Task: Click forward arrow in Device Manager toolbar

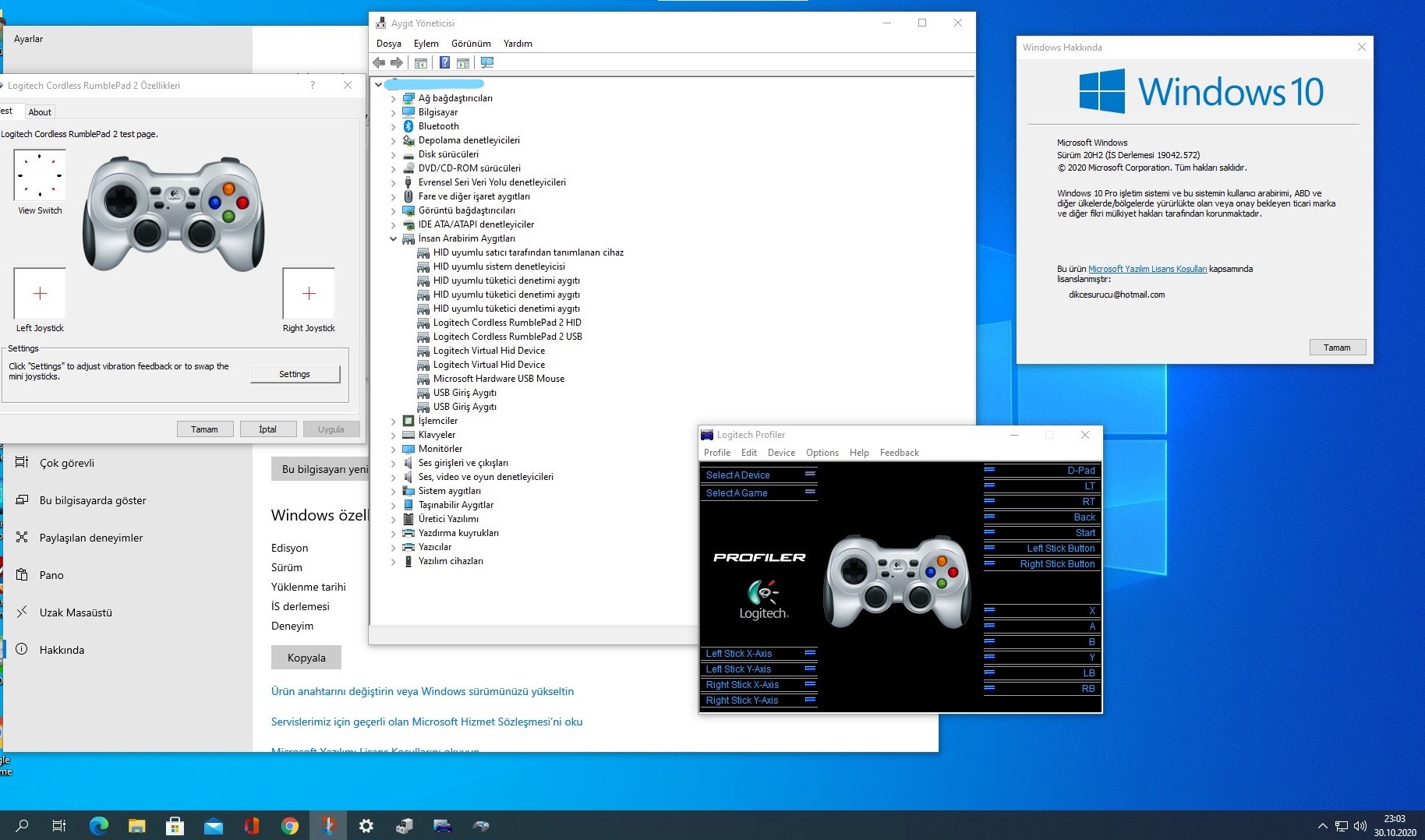Action: [x=397, y=63]
